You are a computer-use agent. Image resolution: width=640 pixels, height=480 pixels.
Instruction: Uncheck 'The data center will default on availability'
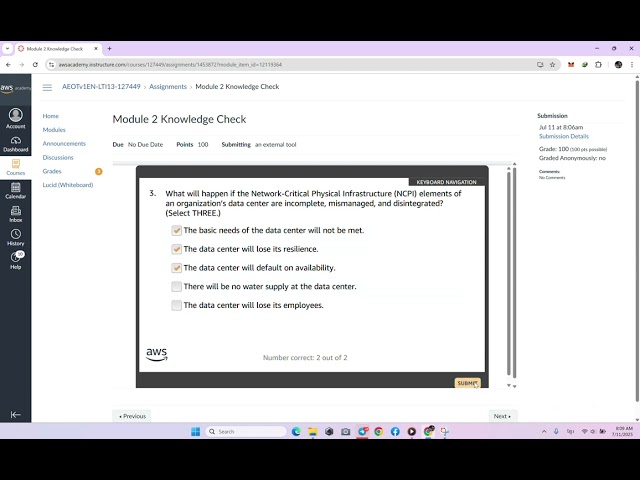[176, 268]
